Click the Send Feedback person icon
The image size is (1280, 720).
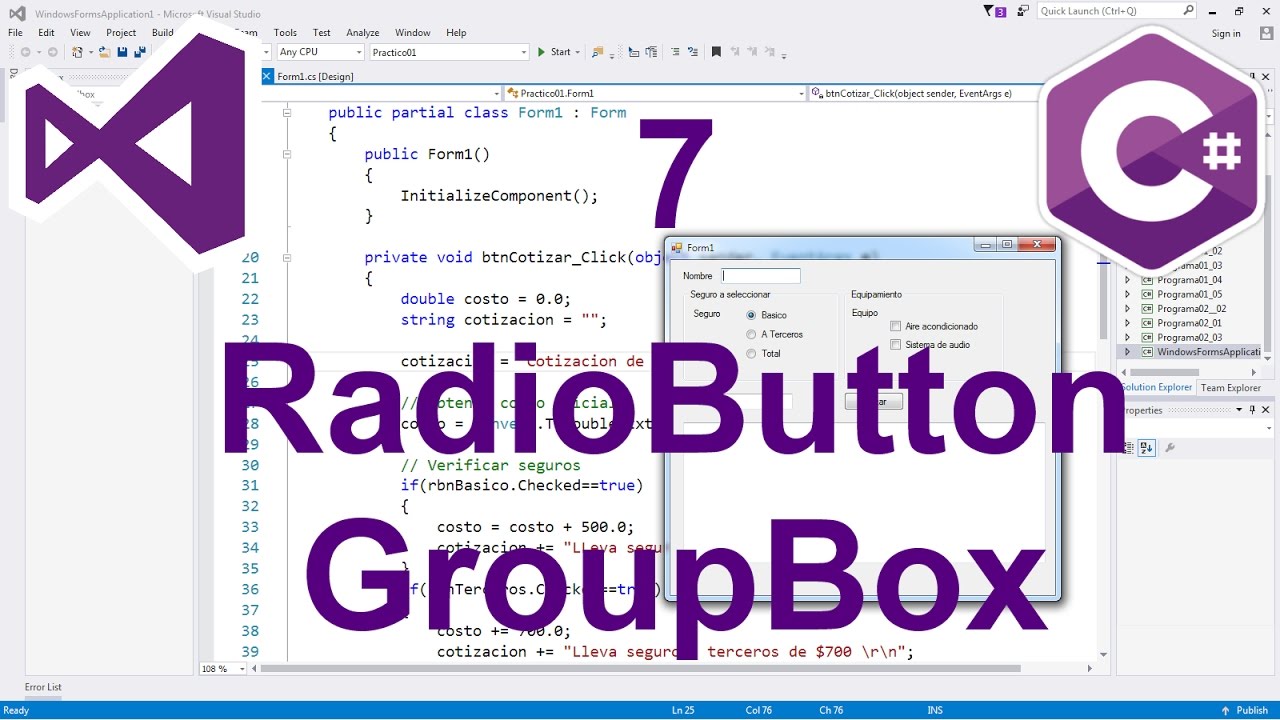point(1022,11)
